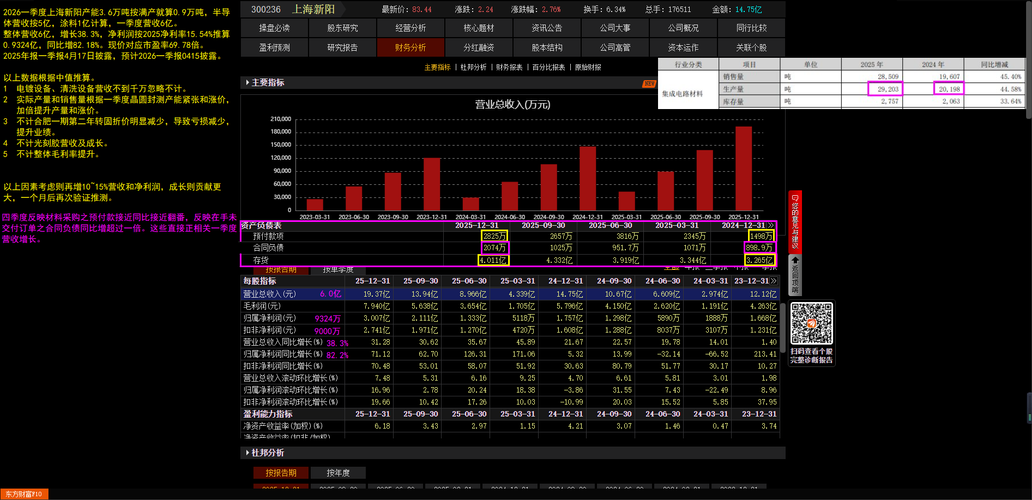Viewport: 1032px width, 500px height.
Task: Click the stock name 上海新阳
Action: tap(313, 9)
